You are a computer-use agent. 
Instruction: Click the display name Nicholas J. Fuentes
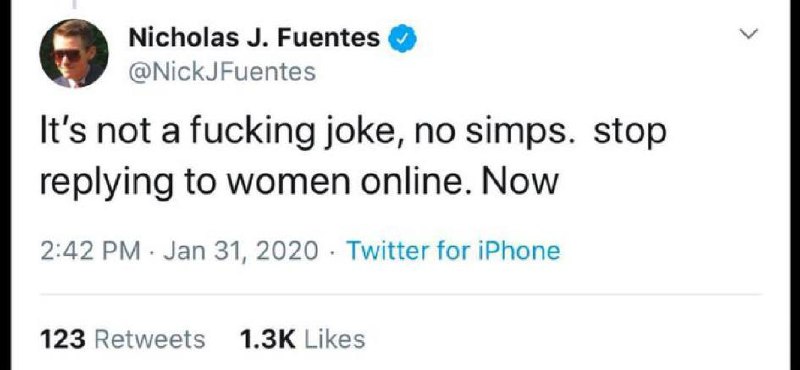[x=254, y=38]
